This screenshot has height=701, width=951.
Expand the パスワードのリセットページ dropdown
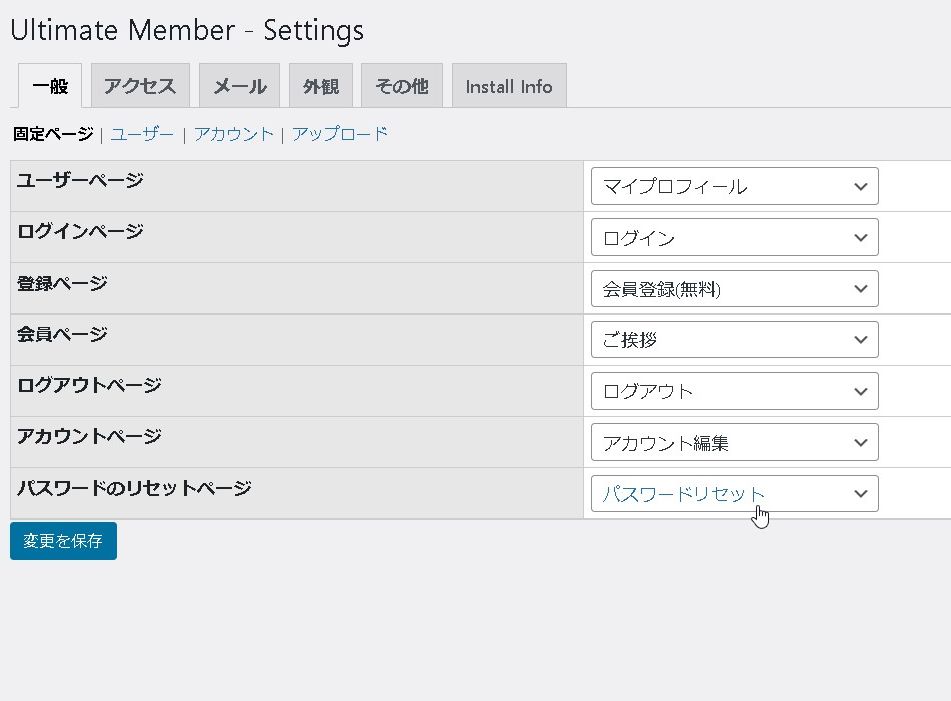click(734, 494)
